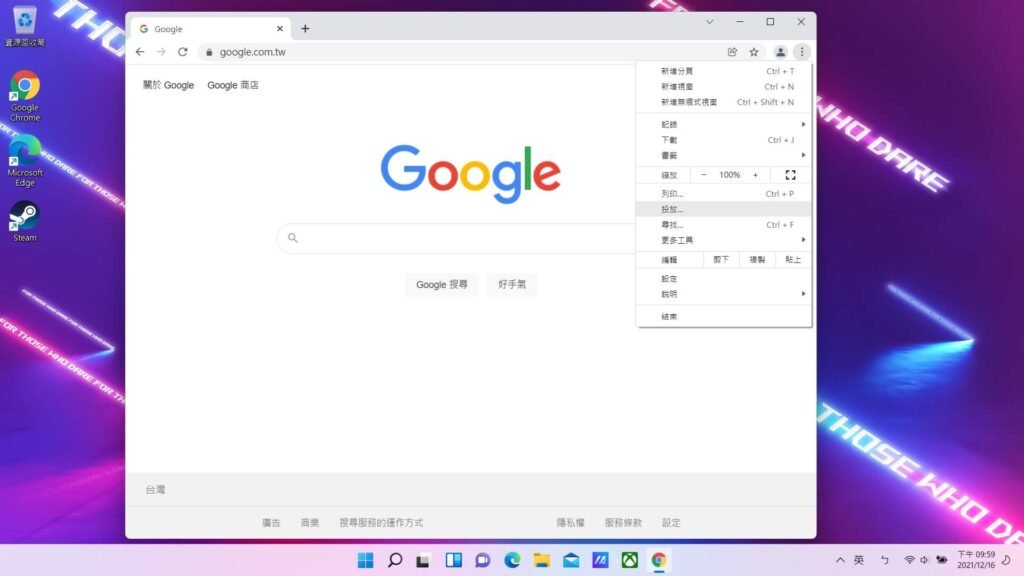Click the 設定 footer link
Image resolution: width=1024 pixels, height=576 pixels.
[x=671, y=522]
